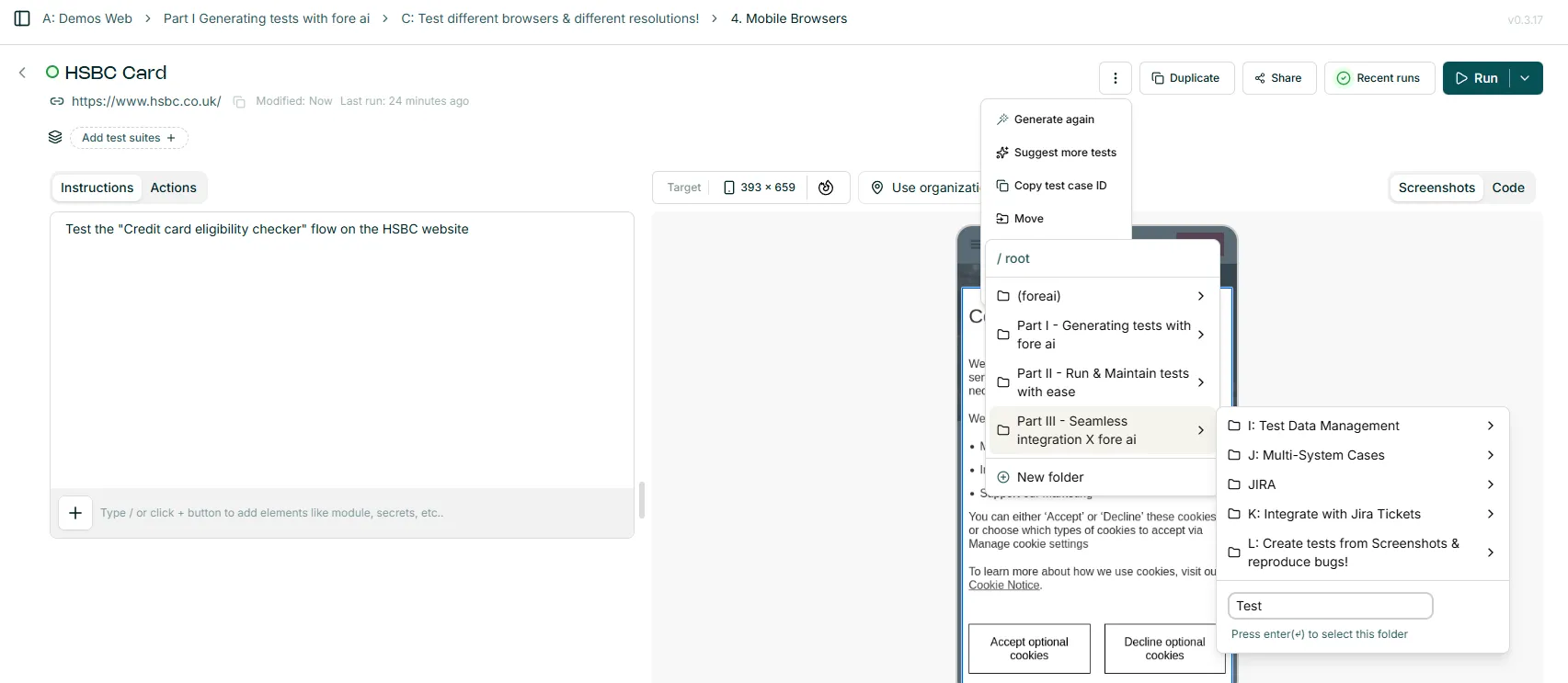Expand K: Integrate with Jira Tickets chevron

(1491, 514)
